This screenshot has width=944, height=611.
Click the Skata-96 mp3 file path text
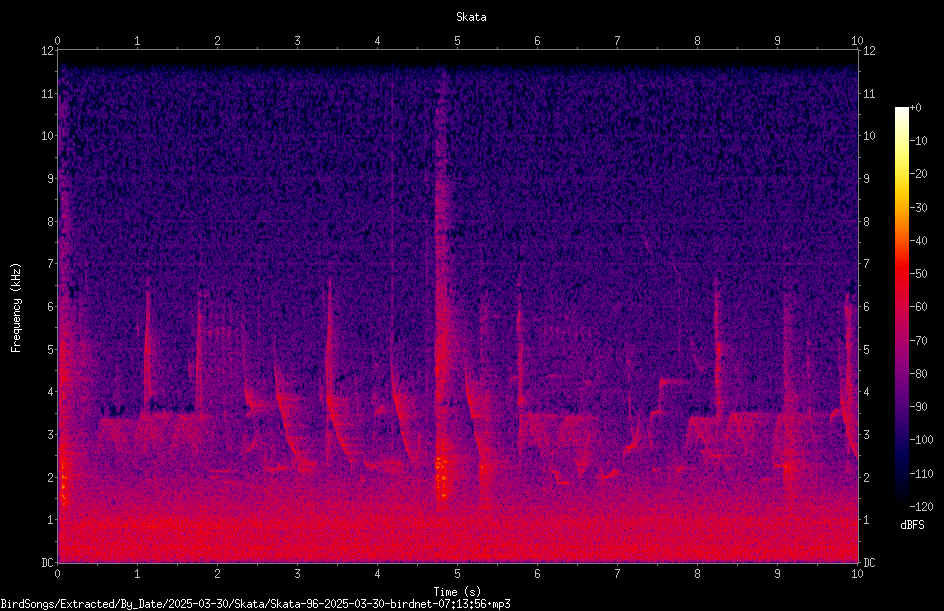[255, 604]
